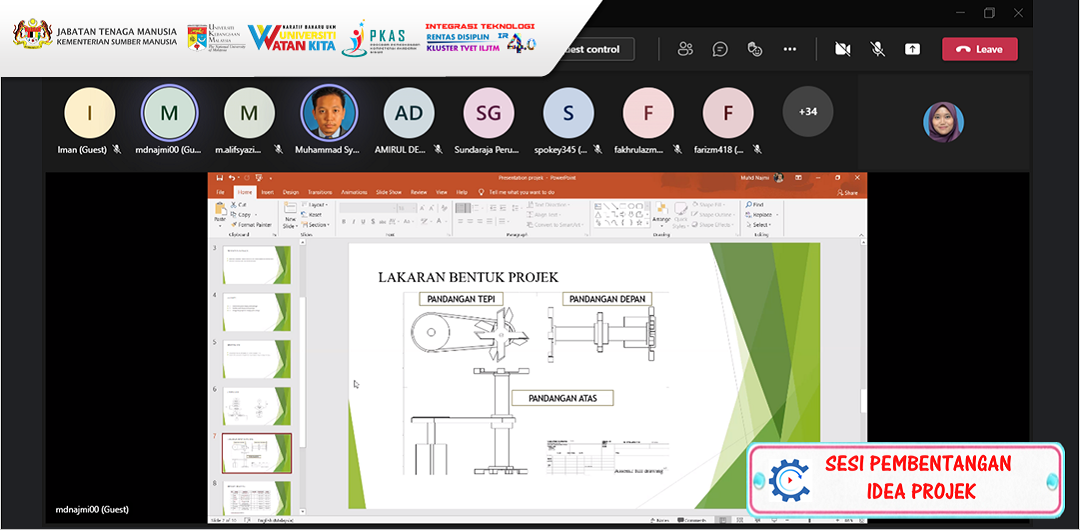Screen dimensions: 1080x530
Task: Open the meeting chat panel
Action: (x=720, y=49)
